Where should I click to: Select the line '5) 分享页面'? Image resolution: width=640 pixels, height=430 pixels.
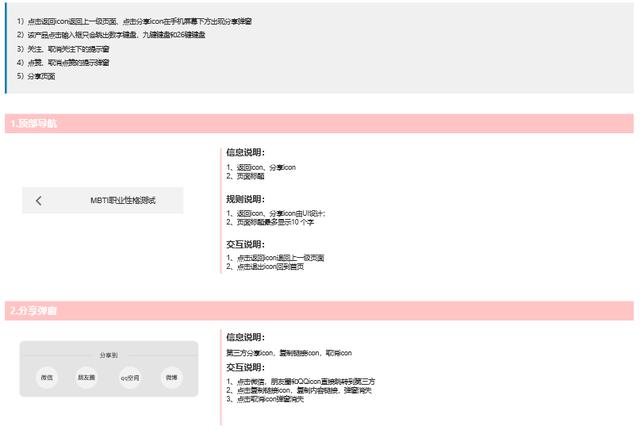(x=36, y=76)
